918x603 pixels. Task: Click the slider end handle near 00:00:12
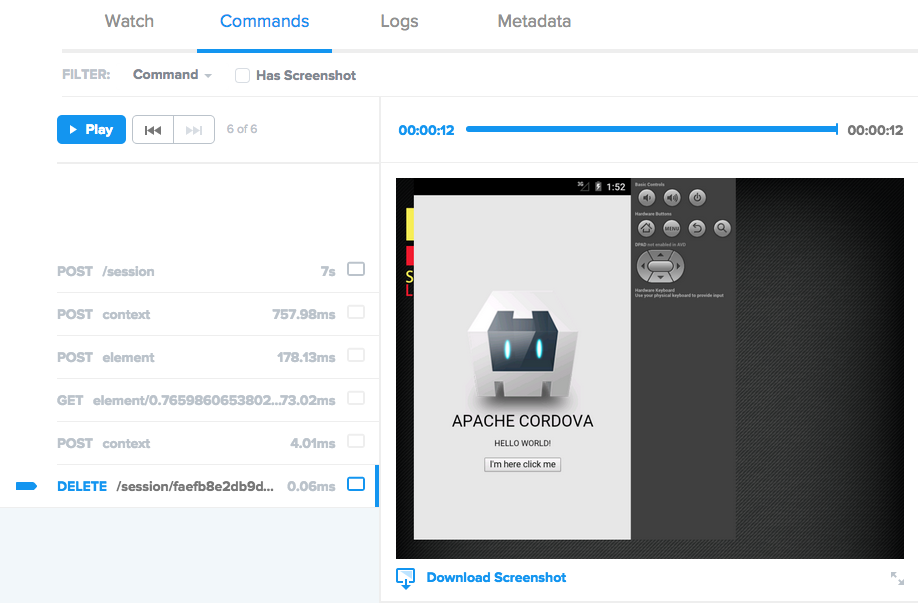837,129
